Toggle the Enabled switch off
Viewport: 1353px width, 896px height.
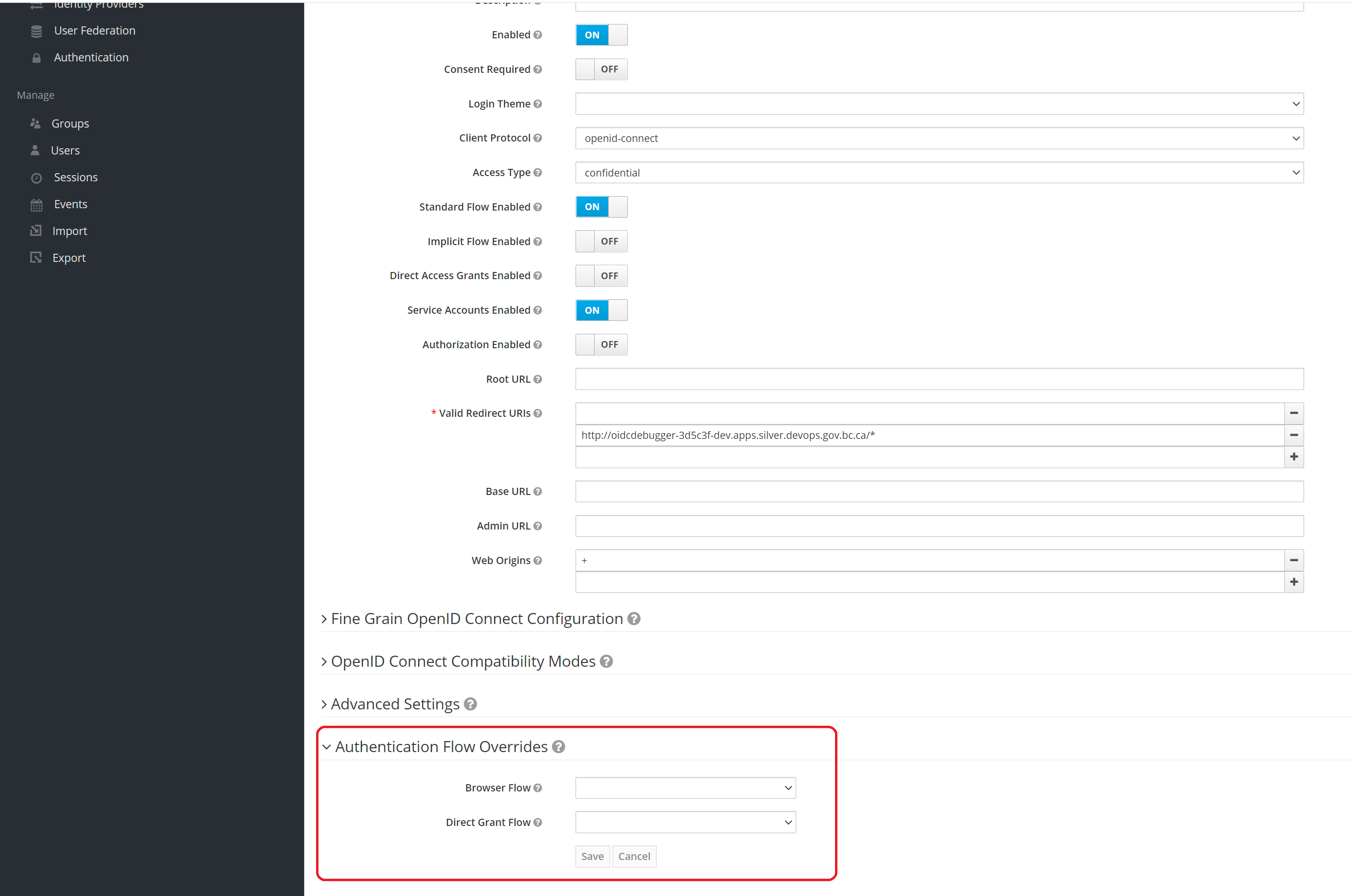601,35
